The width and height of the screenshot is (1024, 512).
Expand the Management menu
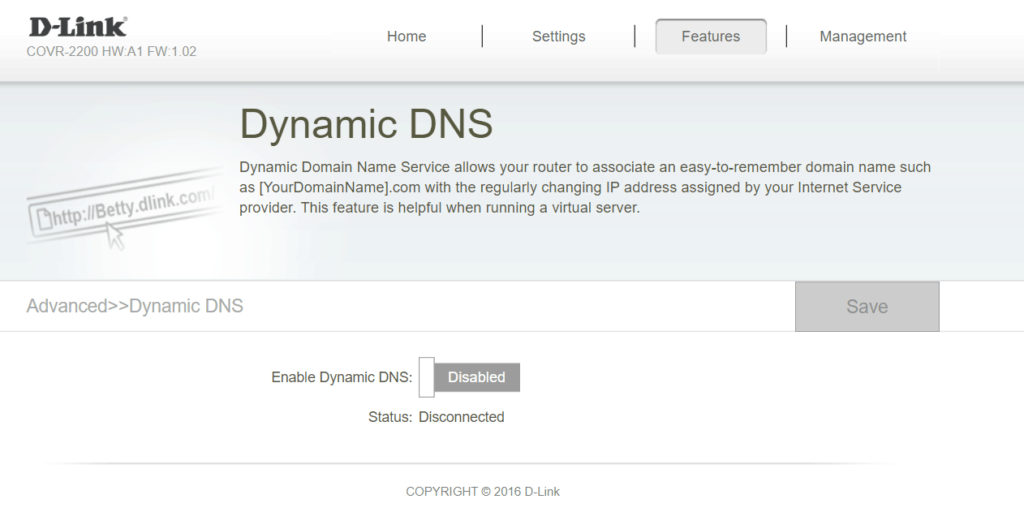coord(862,36)
